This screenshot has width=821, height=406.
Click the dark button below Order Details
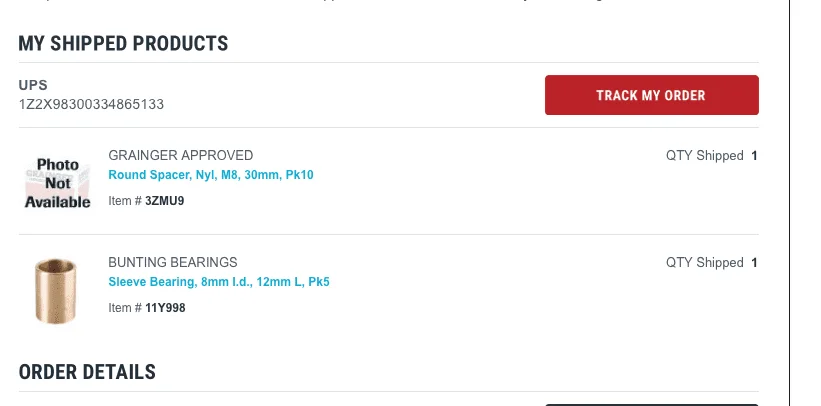[651, 404]
